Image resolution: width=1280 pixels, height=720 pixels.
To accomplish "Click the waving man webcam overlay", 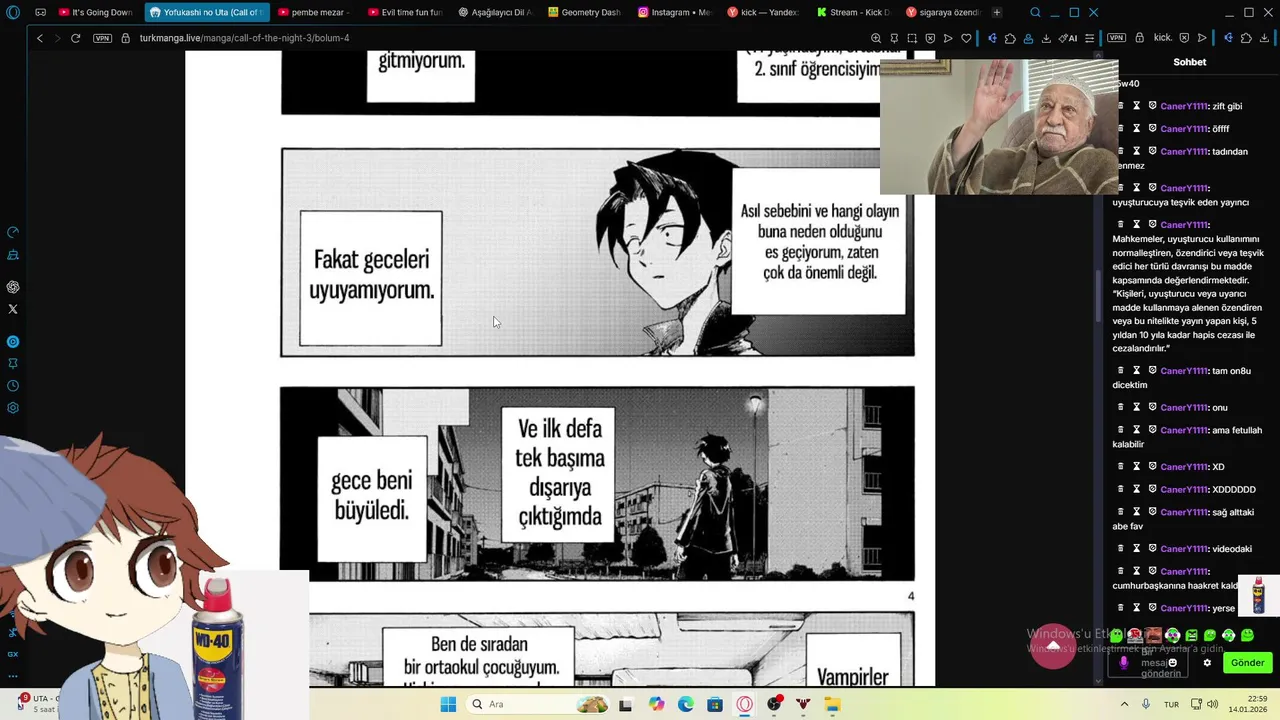I will [999, 127].
